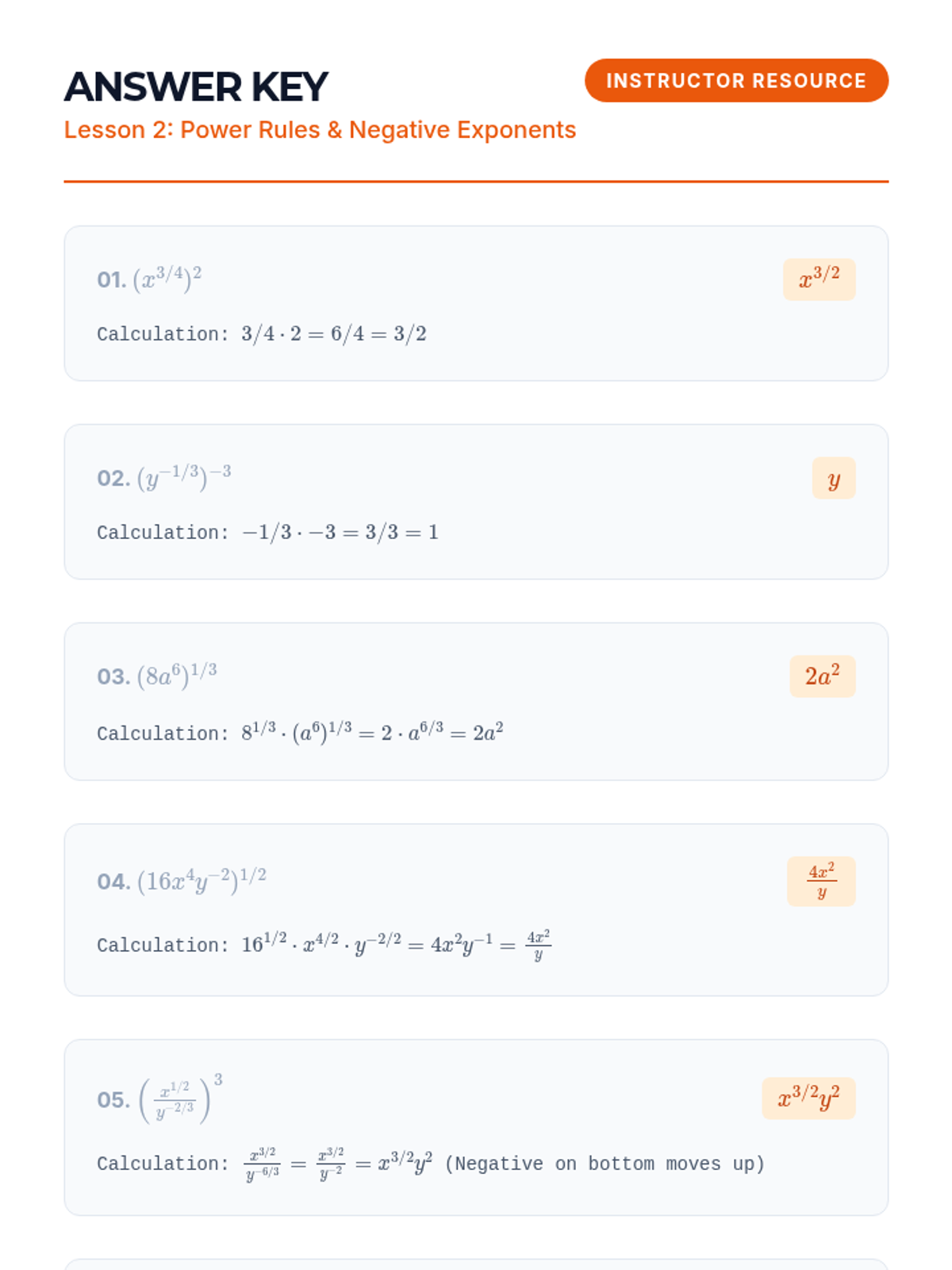Image resolution: width=952 pixels, height=1270 pixels.
Task: Click the x^(3/2)y^2 answer badge for problem 05
Action: (x=808, y=1099)
